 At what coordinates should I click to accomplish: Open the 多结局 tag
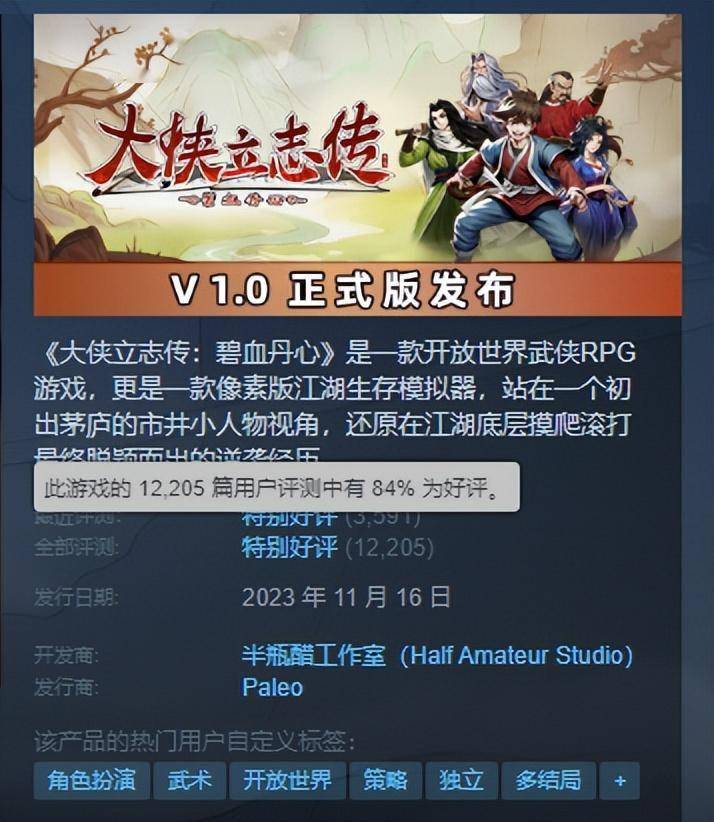click(548, 781)
